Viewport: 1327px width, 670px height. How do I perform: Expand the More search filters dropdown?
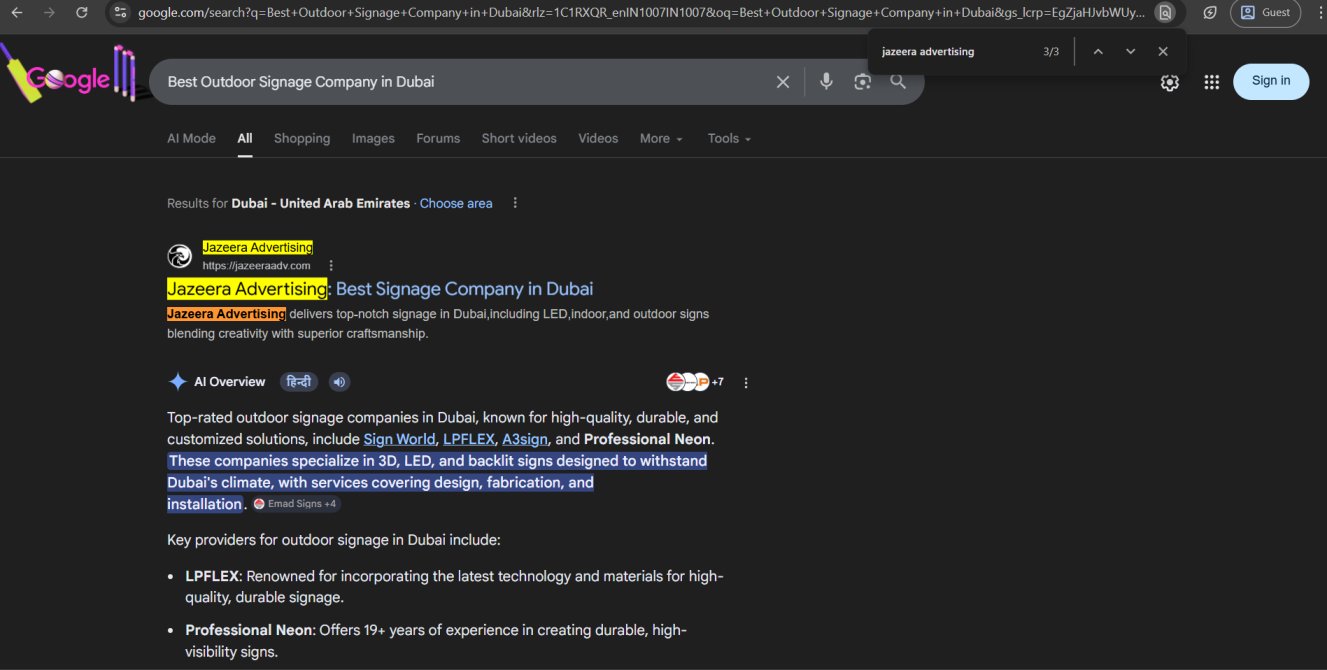pyautogui.click(x=661, y=139)
